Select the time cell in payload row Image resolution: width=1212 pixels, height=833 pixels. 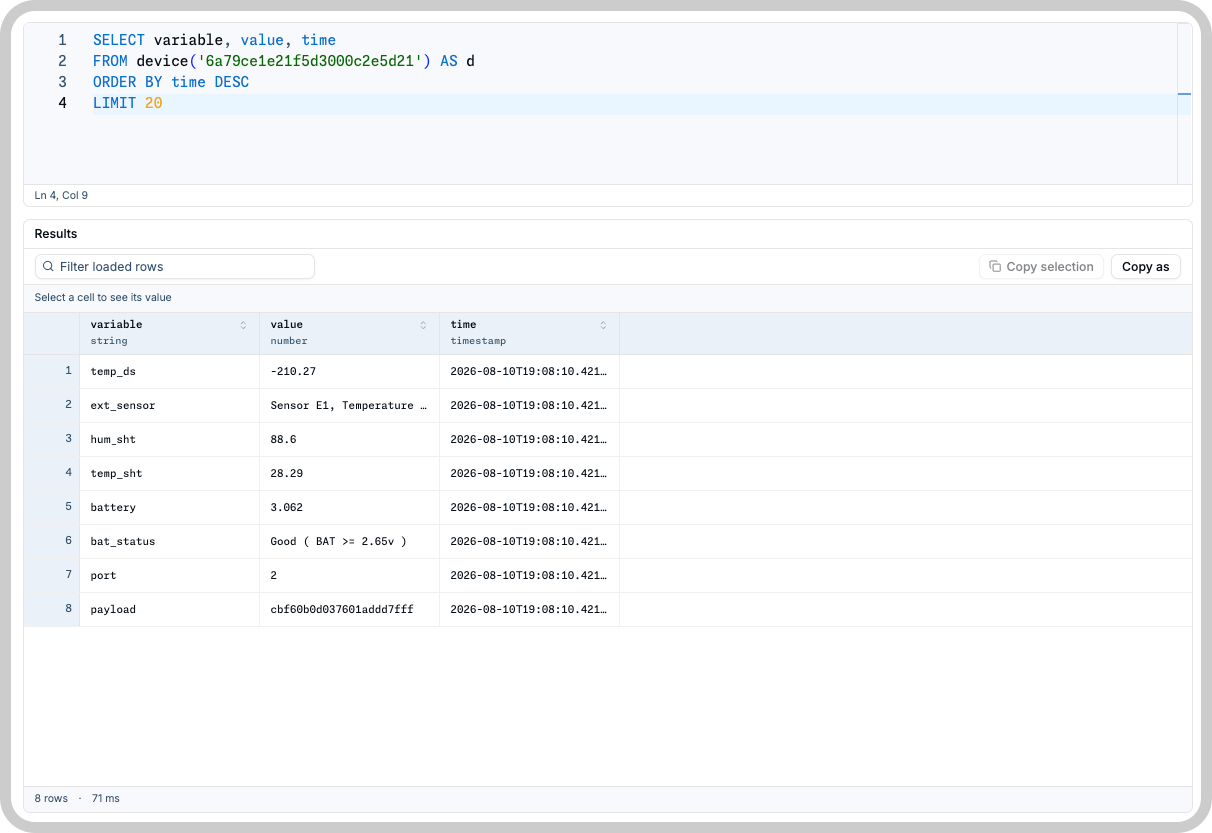[x=530, y=610]
